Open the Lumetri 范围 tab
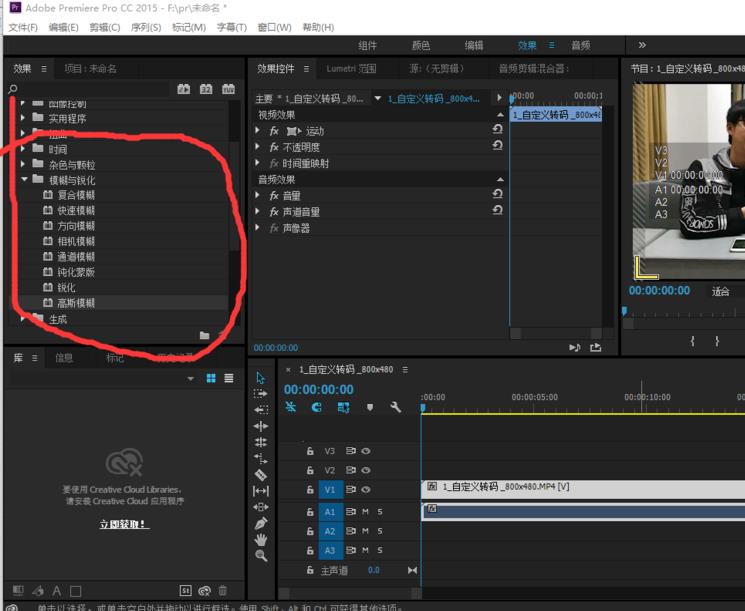 tap(351, 68)
